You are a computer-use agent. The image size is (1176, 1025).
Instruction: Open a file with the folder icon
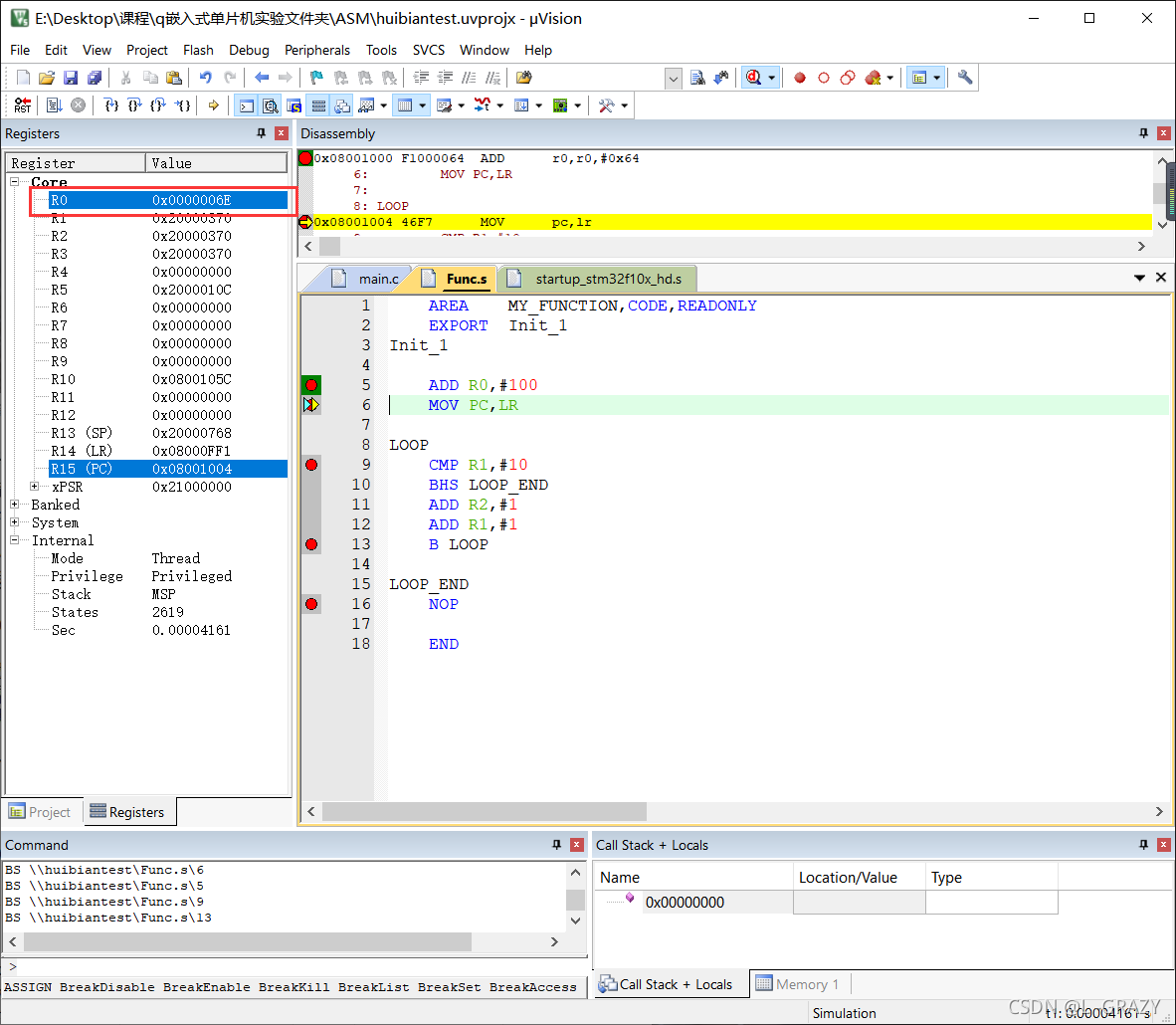point(47,78)
